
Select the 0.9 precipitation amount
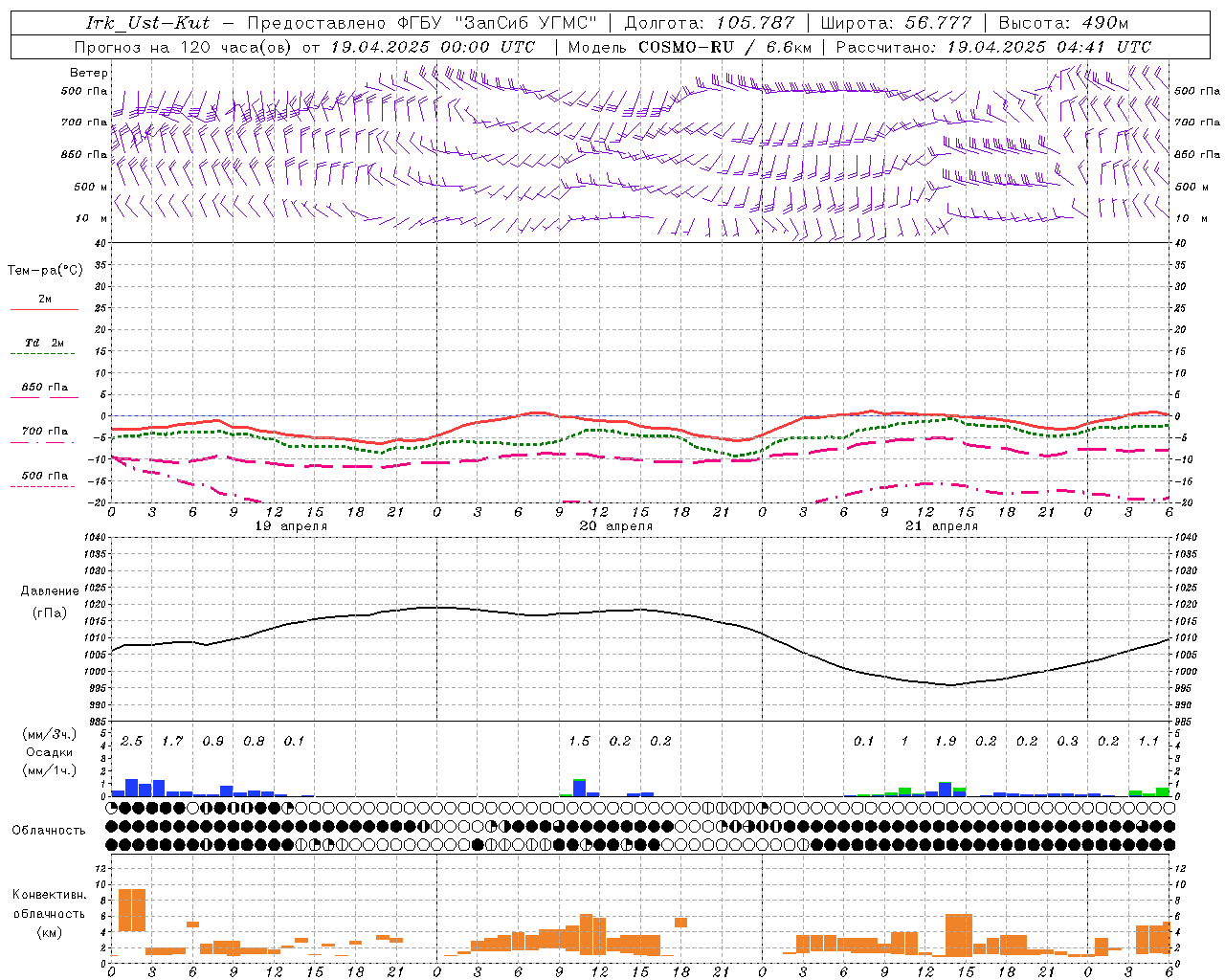coord(213,742)
